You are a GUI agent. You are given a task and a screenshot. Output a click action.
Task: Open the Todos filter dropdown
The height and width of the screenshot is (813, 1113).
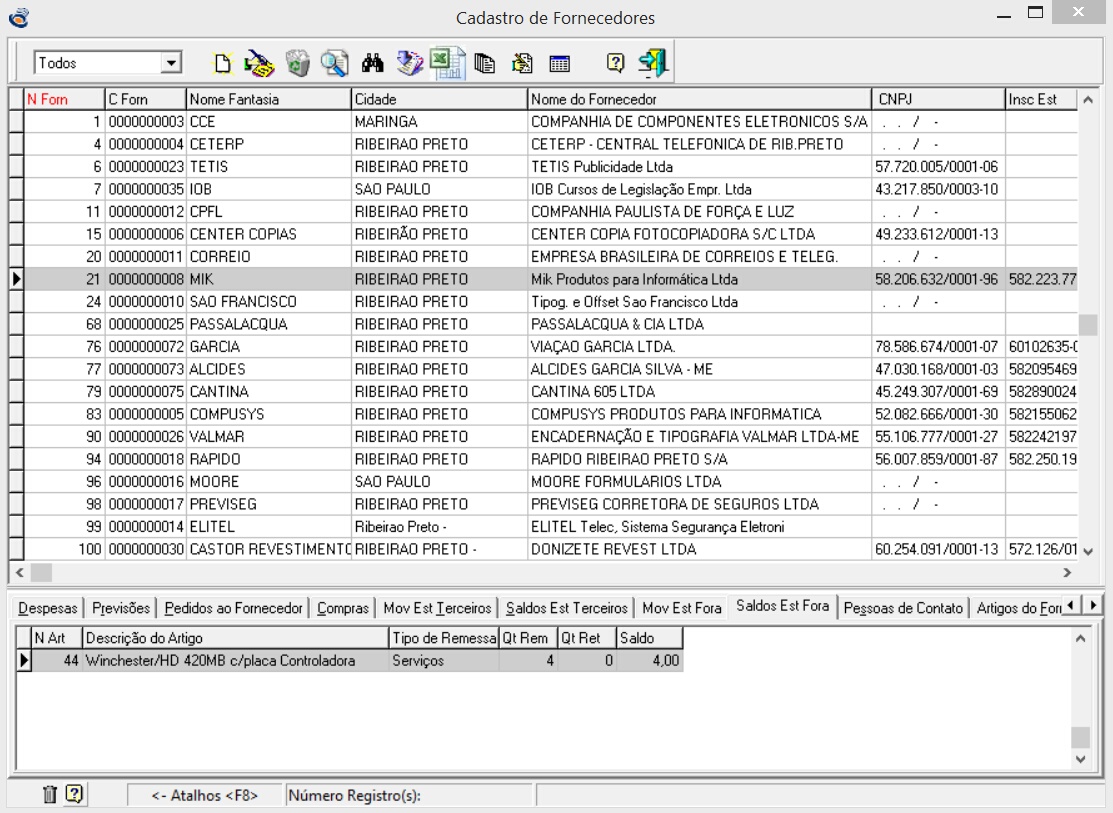[x=171, y=63]
